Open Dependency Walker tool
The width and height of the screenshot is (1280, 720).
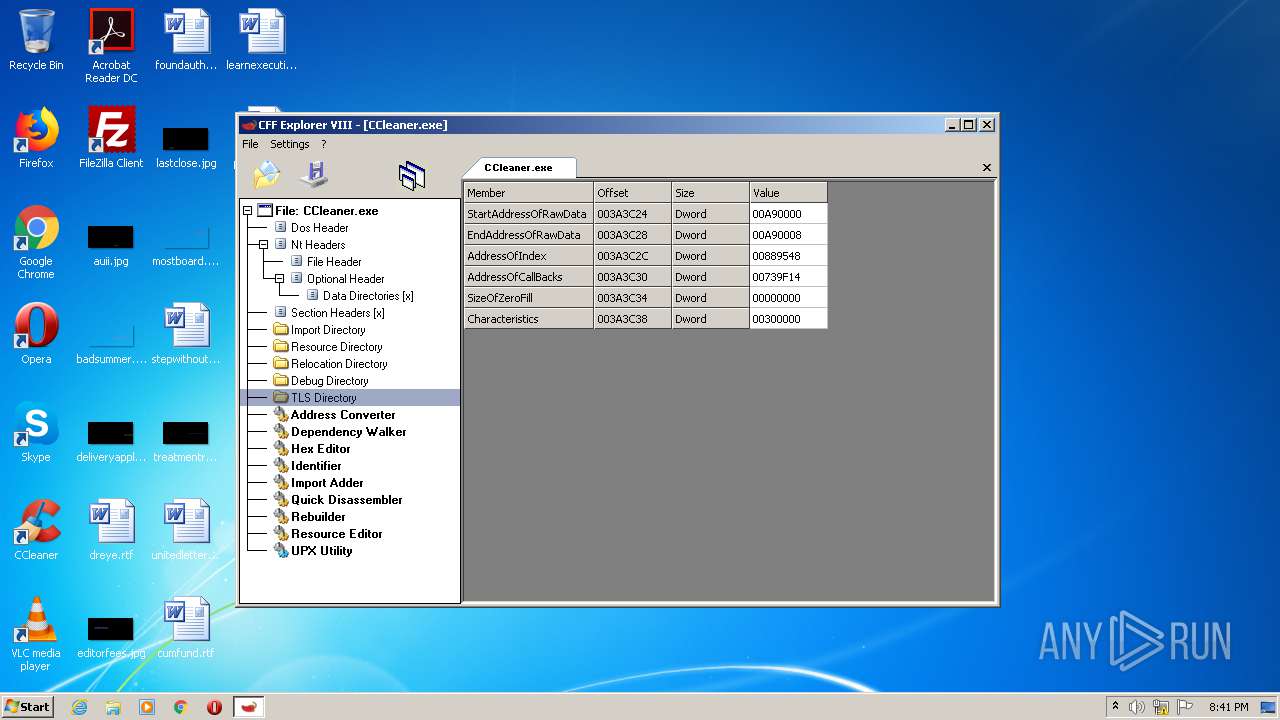(x=348, y=432)
